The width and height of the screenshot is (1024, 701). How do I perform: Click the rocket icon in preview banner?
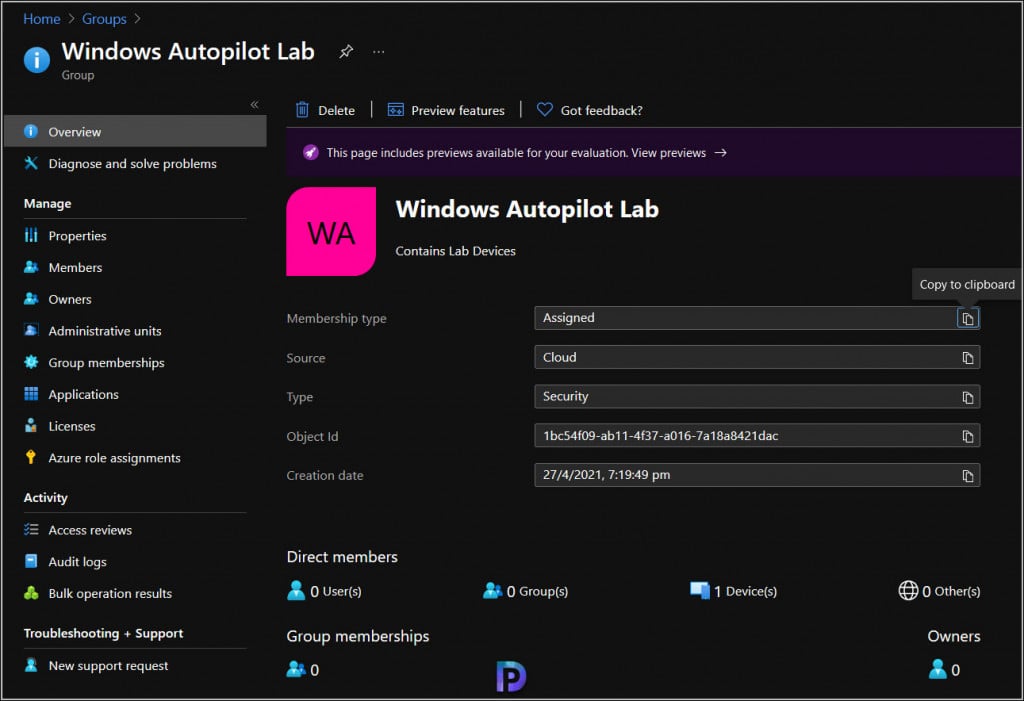click(310, 153)
